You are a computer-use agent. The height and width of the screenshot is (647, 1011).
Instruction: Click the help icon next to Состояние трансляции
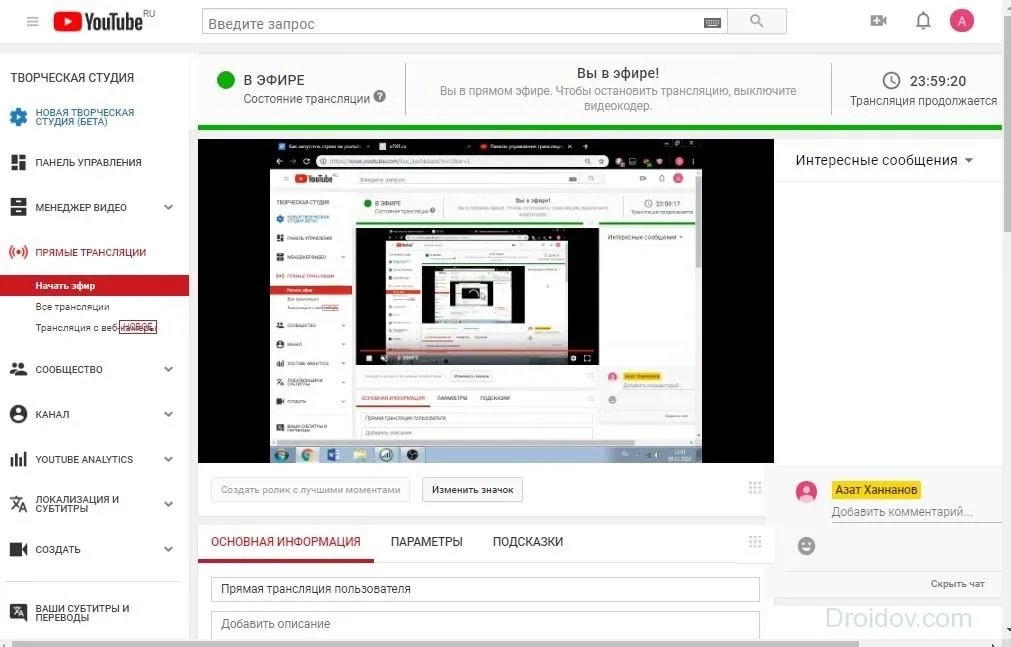pos(380,96)
